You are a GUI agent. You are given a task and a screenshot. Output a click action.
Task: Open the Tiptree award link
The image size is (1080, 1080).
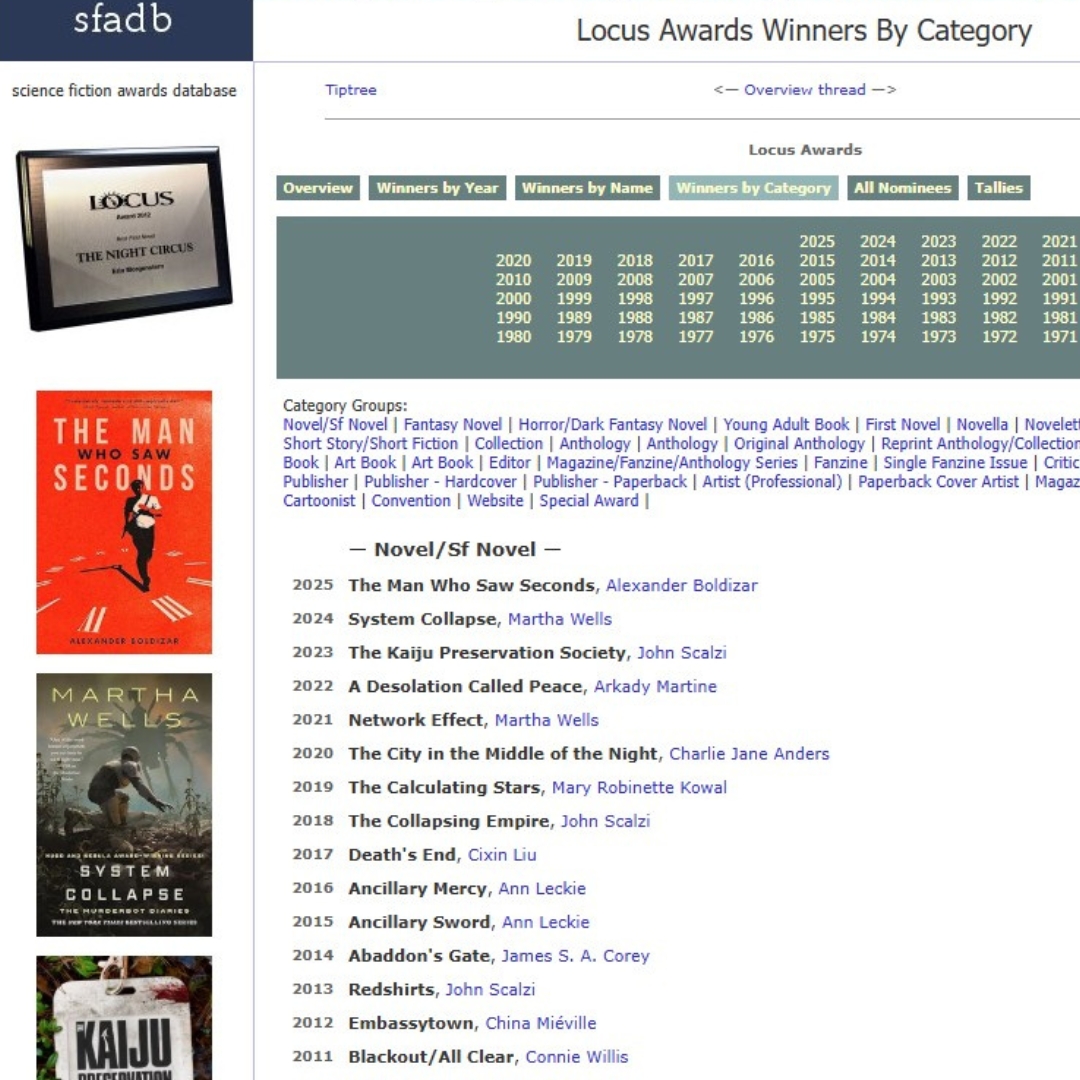pyautogui.click(x=351, y=90)
